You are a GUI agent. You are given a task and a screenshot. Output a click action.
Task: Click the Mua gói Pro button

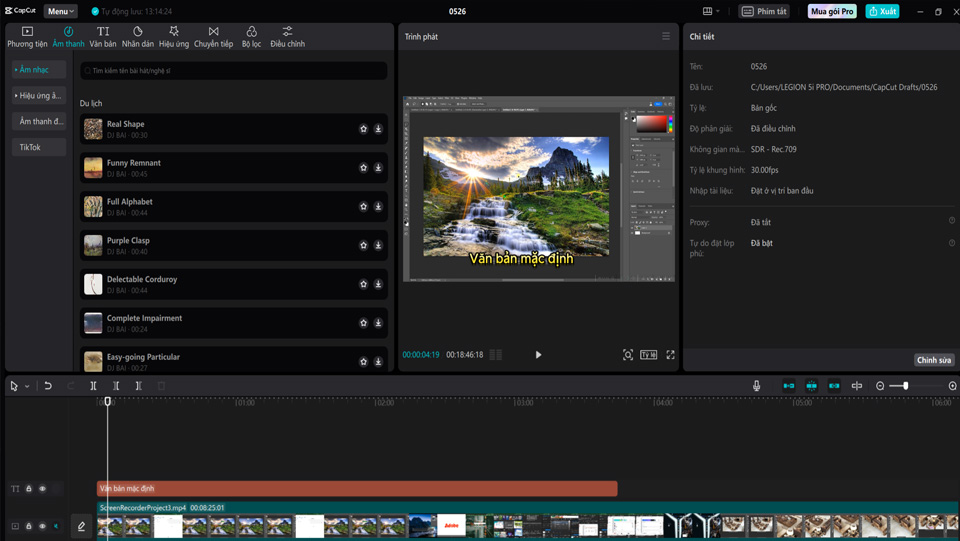(x=832, y=11)
